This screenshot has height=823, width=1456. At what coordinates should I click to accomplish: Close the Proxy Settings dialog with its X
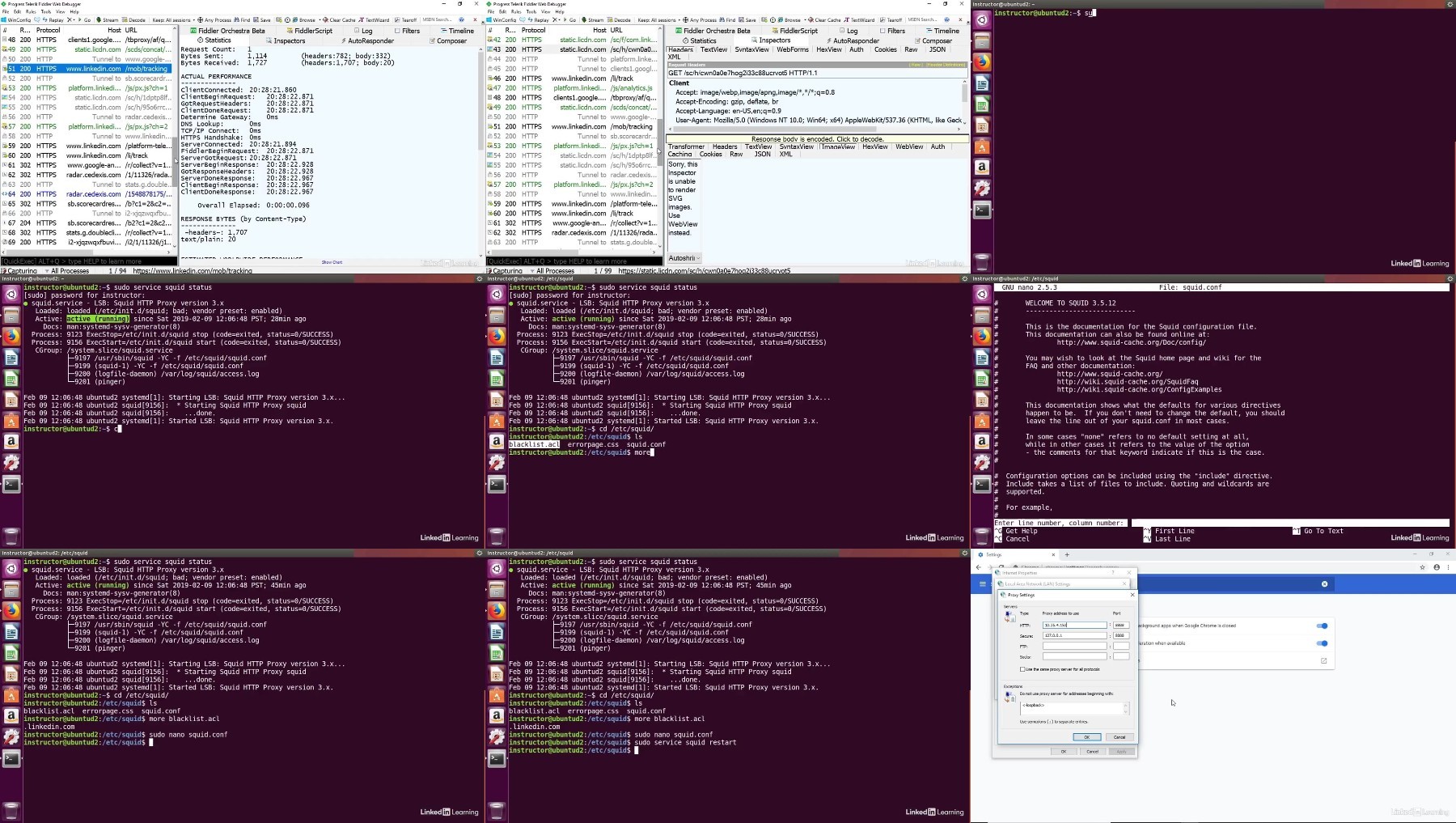point(1132,595)
